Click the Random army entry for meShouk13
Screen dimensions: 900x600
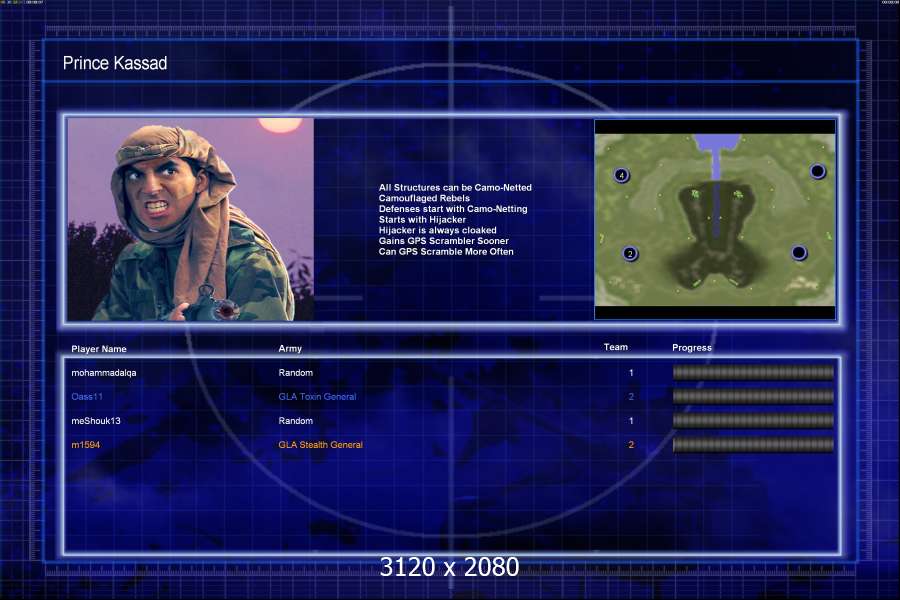[x=296, y=421]
